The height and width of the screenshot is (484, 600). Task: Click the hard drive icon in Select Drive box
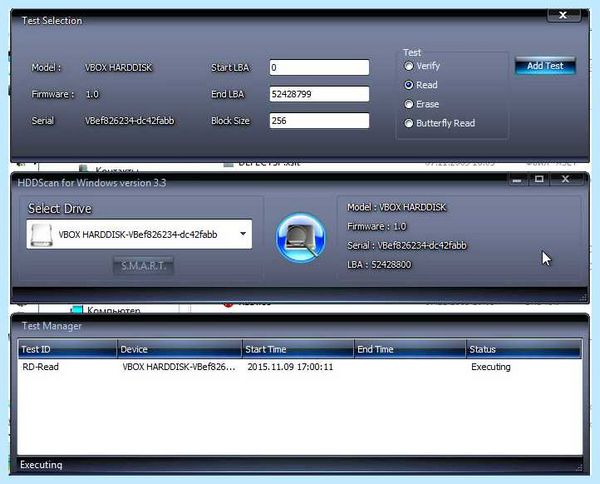click(41, 235)
